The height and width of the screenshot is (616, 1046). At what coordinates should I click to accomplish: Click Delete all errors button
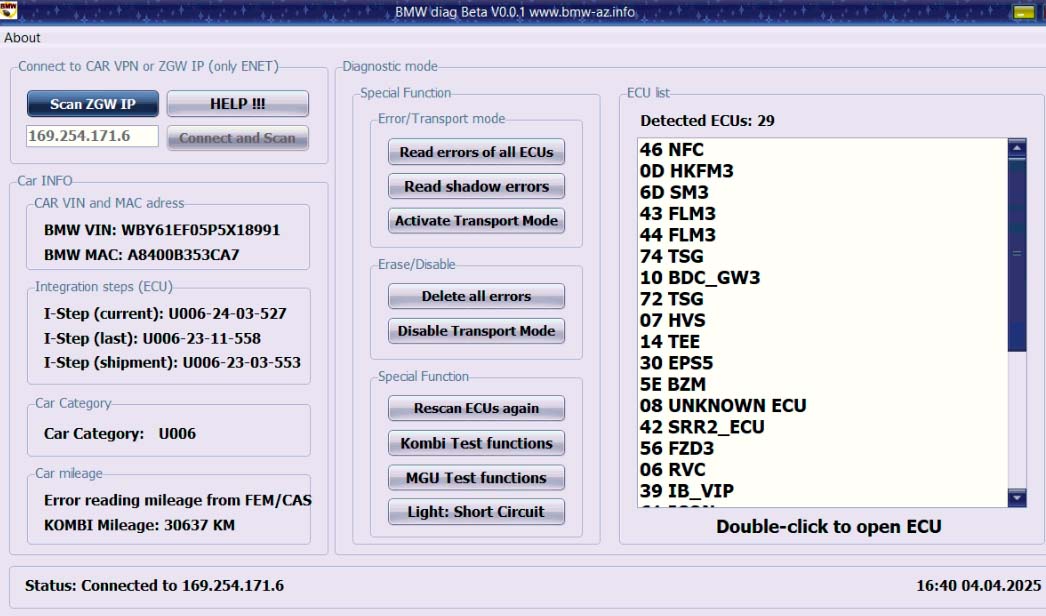(476, 296)
